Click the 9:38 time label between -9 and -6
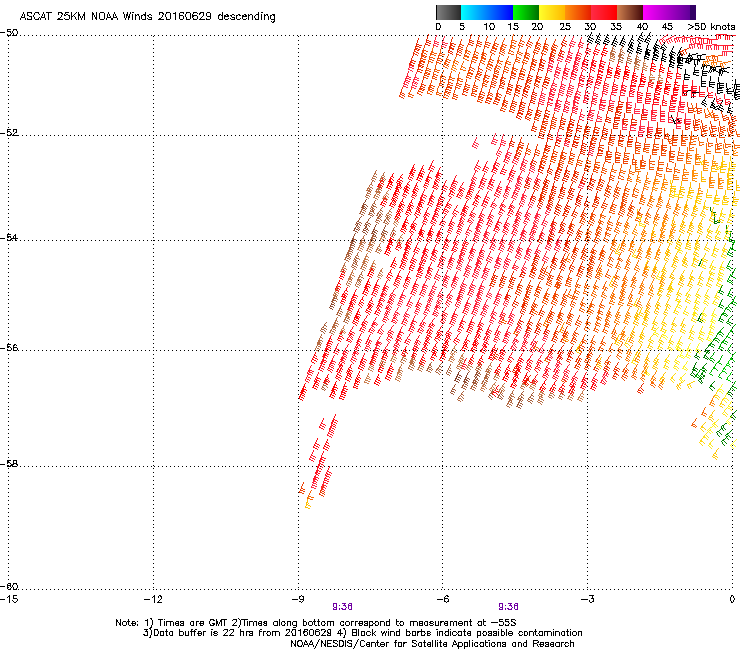 343,607
